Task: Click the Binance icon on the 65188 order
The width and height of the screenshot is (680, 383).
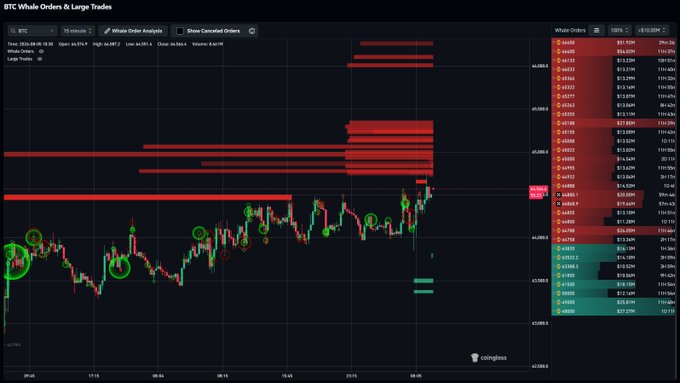Action: (x=559, y=123)
